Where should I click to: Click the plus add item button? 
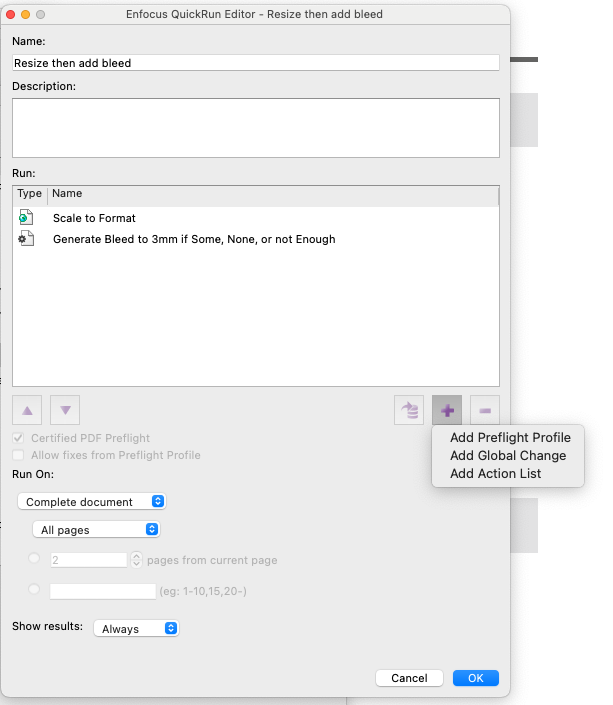click(x=447, y=410)
